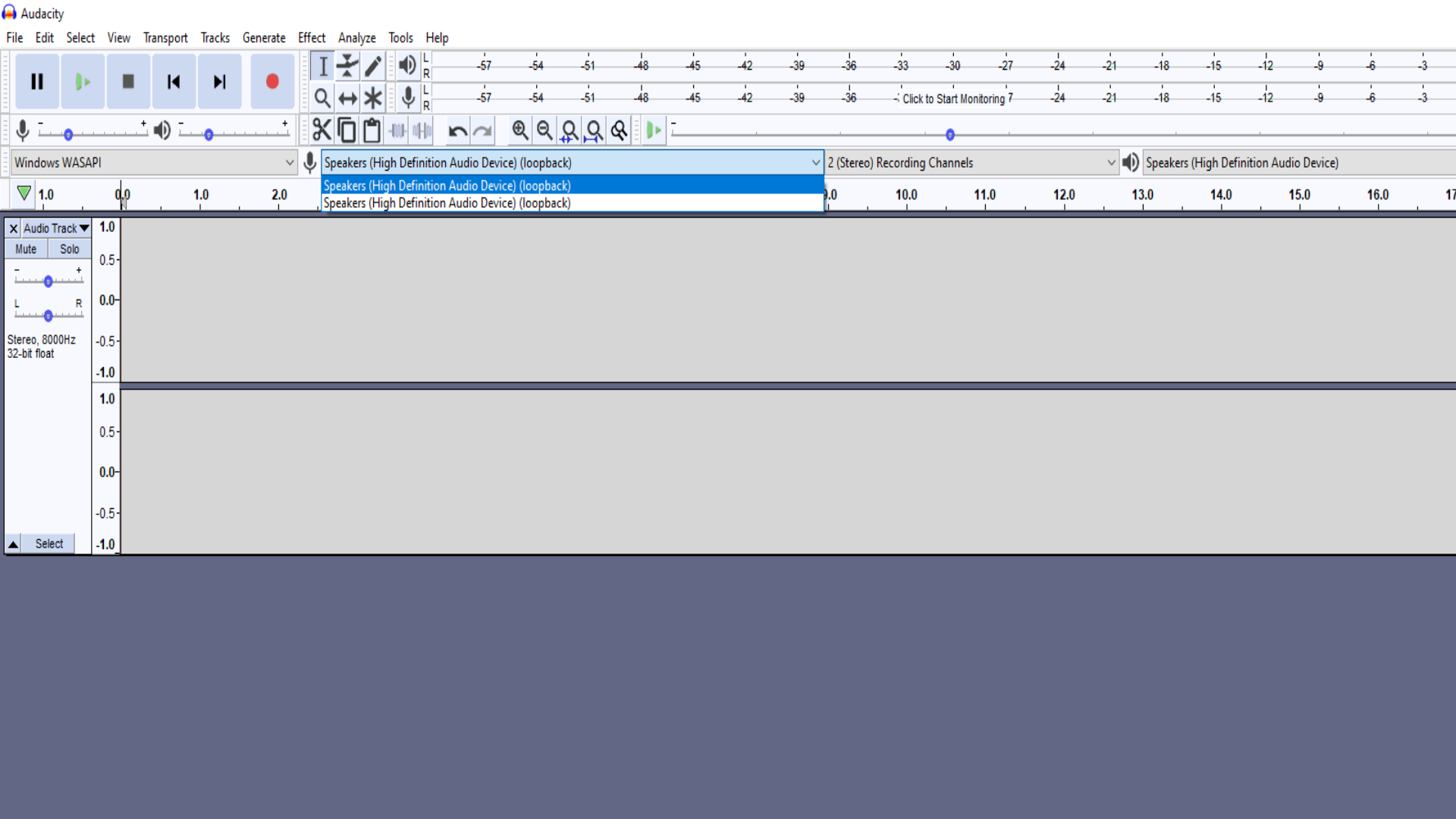Paste audio with the clipboard icon
The width and height of the screenshot is (1456, 819).
(372, 130)
